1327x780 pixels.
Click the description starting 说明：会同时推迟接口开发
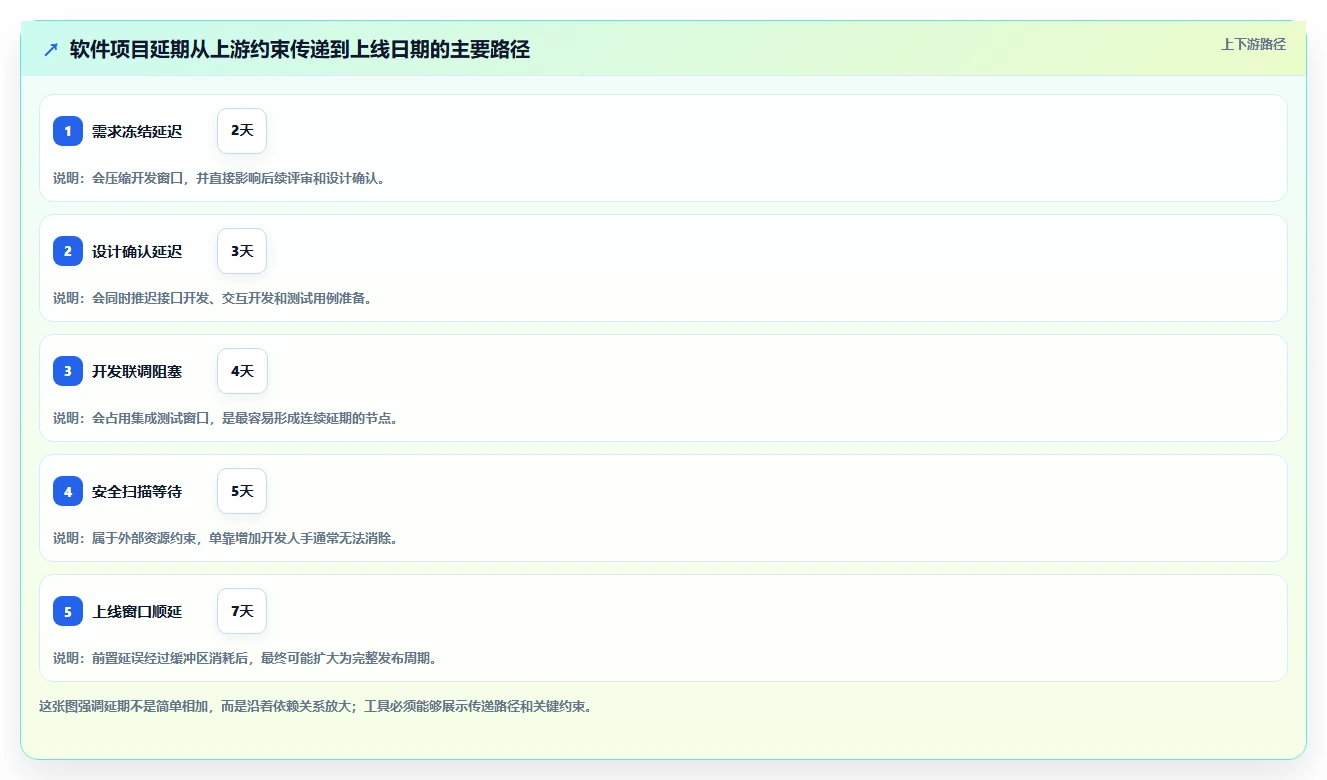[x=212, y=298]
